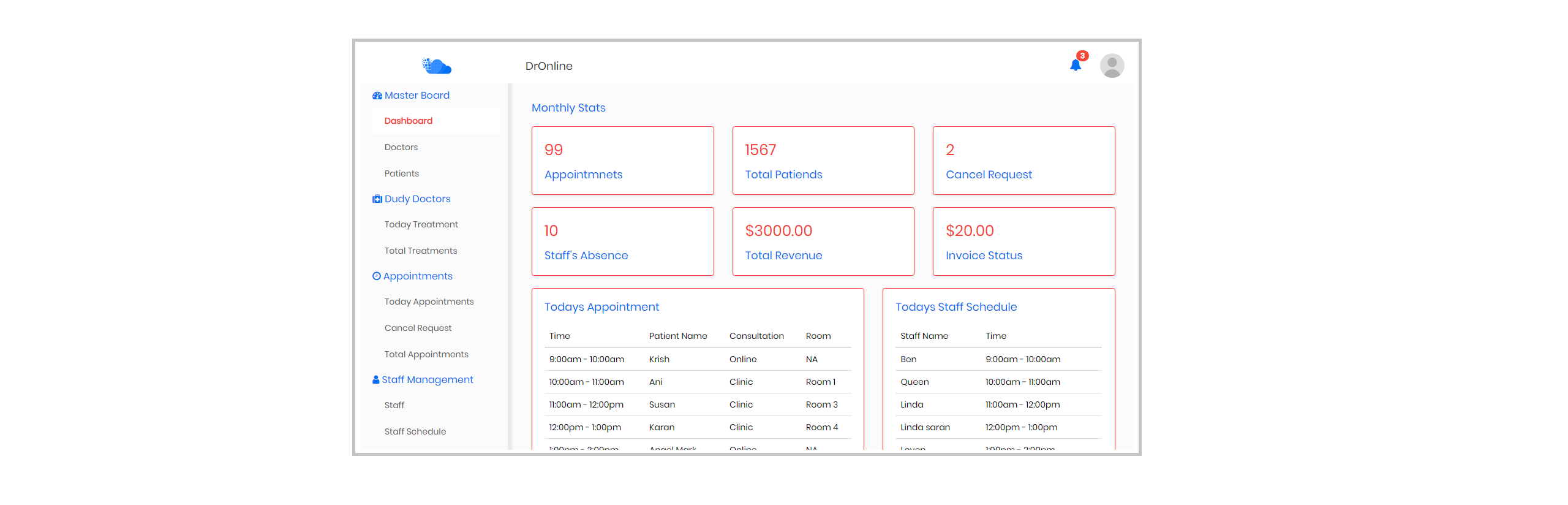Click Room 3 cell in Susan's row
The height and width of the screenshot is (505, 1568).
(x=822, y=404)
